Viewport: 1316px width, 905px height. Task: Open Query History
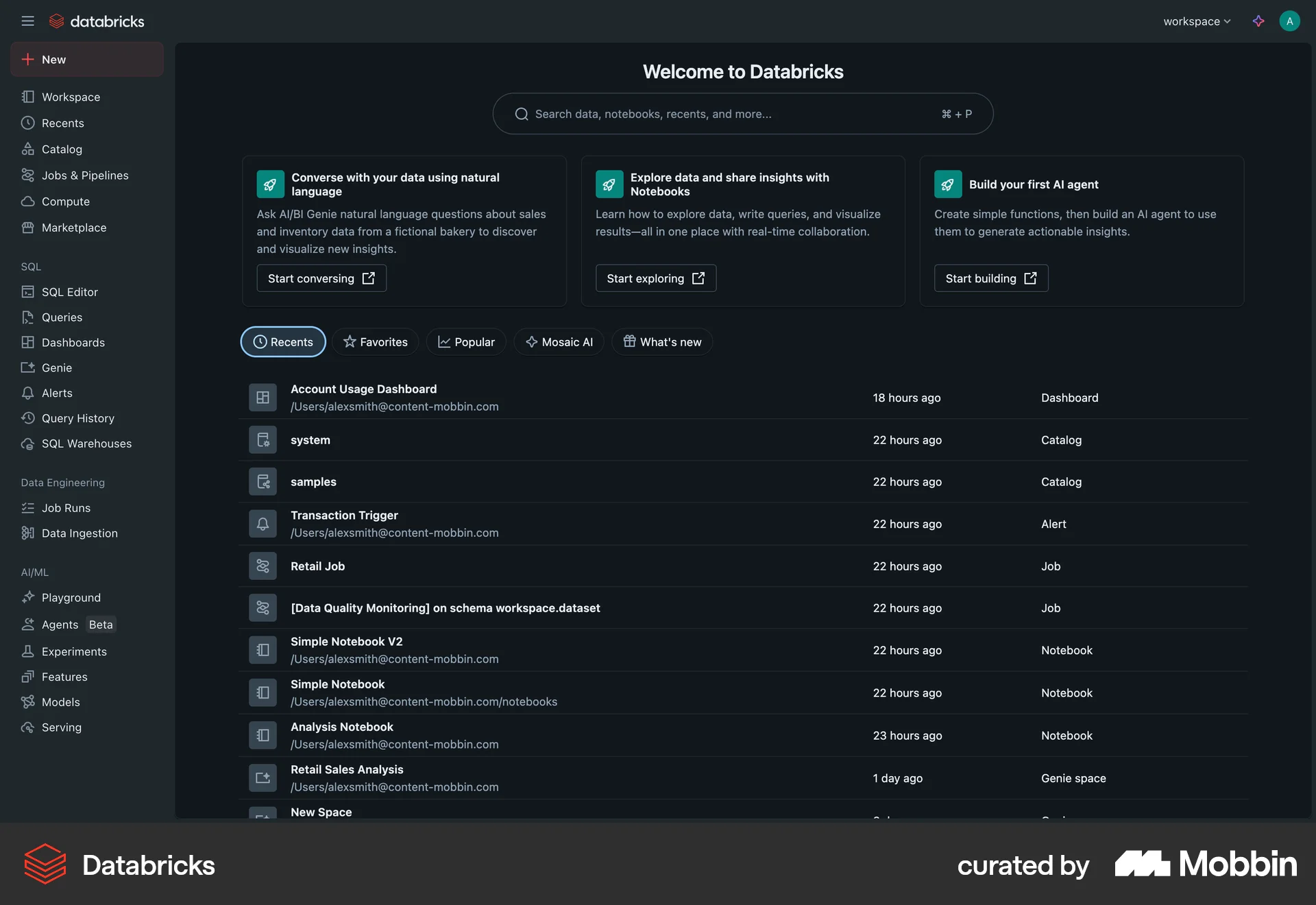tap(77, 418)
